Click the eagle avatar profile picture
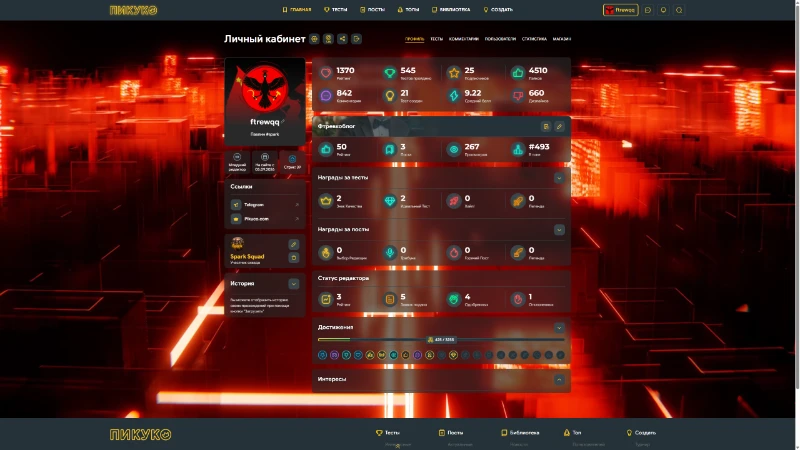The width and height of the screenshot is (800, 450). [x=265, y=88]
